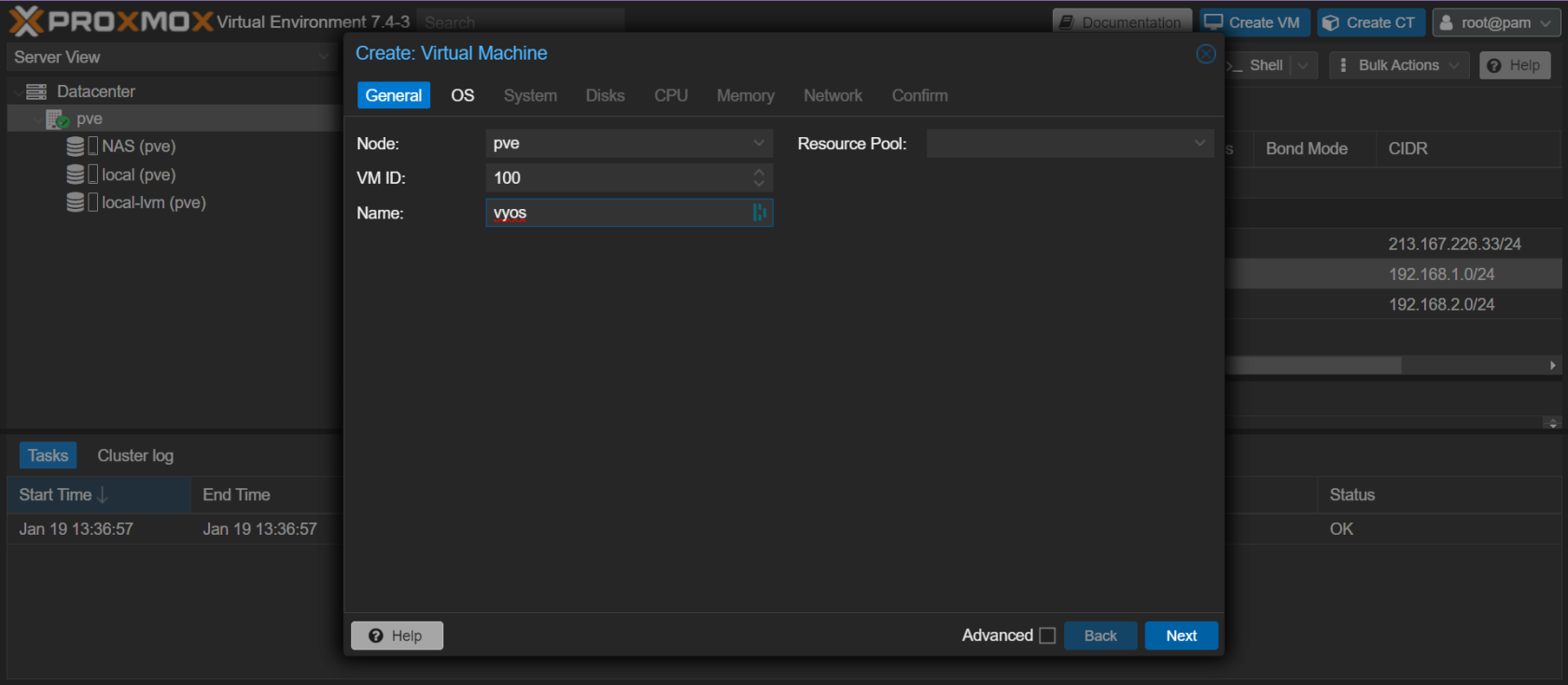Screen dimensions: 1568x685
Task: Open the root@pam user menu
Action: tap(1496, 22)
